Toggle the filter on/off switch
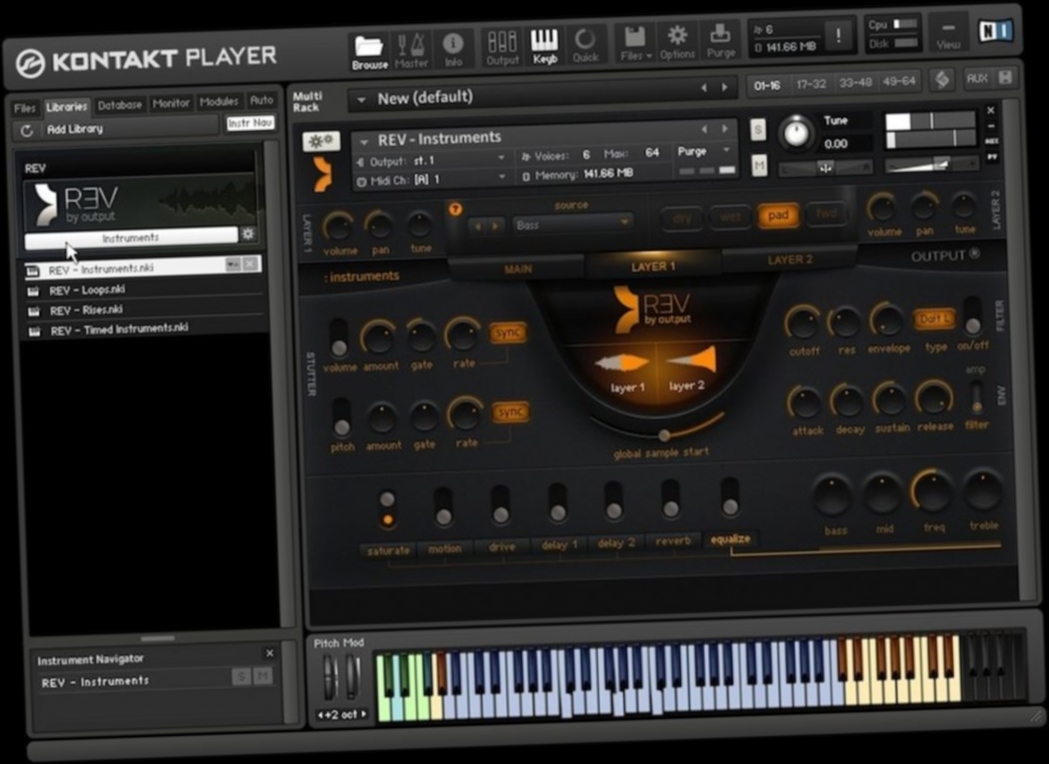This screenshot has height=764, width=1049. tap(972, 317)
